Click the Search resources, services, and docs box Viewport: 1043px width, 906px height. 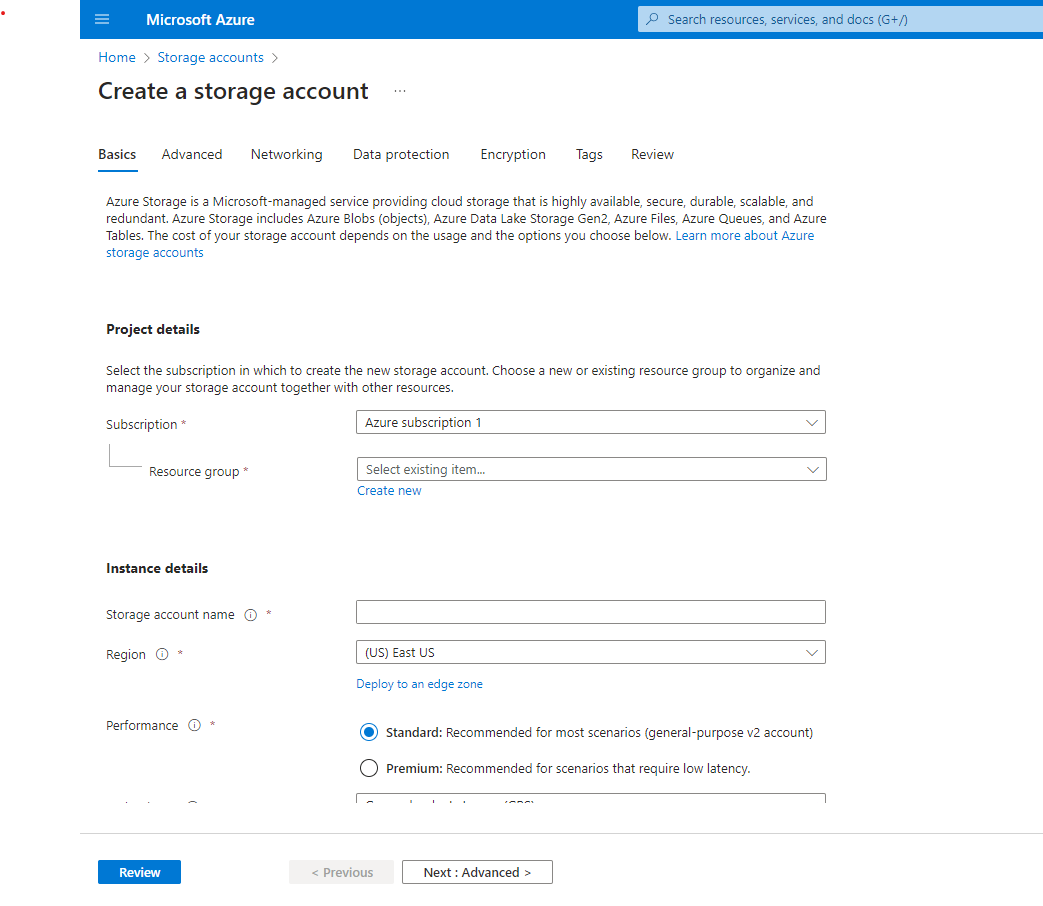coord(840,19)
